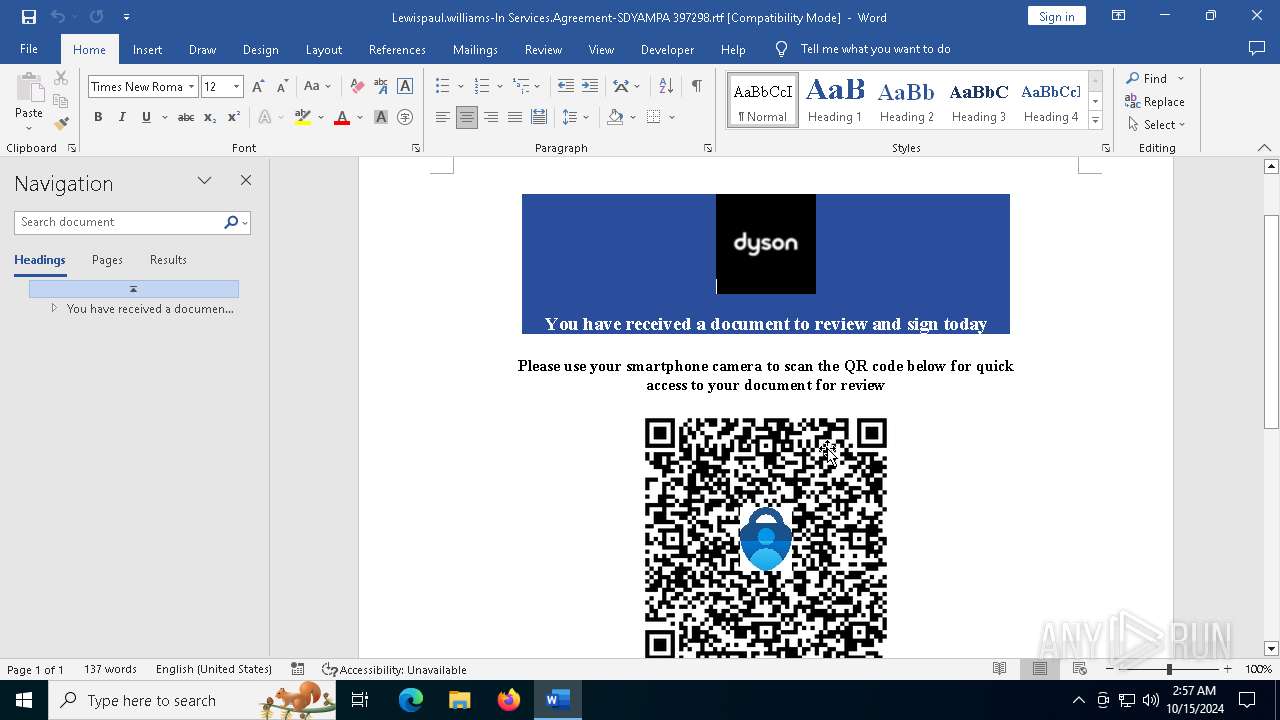
Task: Switch to the Insert ribbon tab
Action: point(147,49)
